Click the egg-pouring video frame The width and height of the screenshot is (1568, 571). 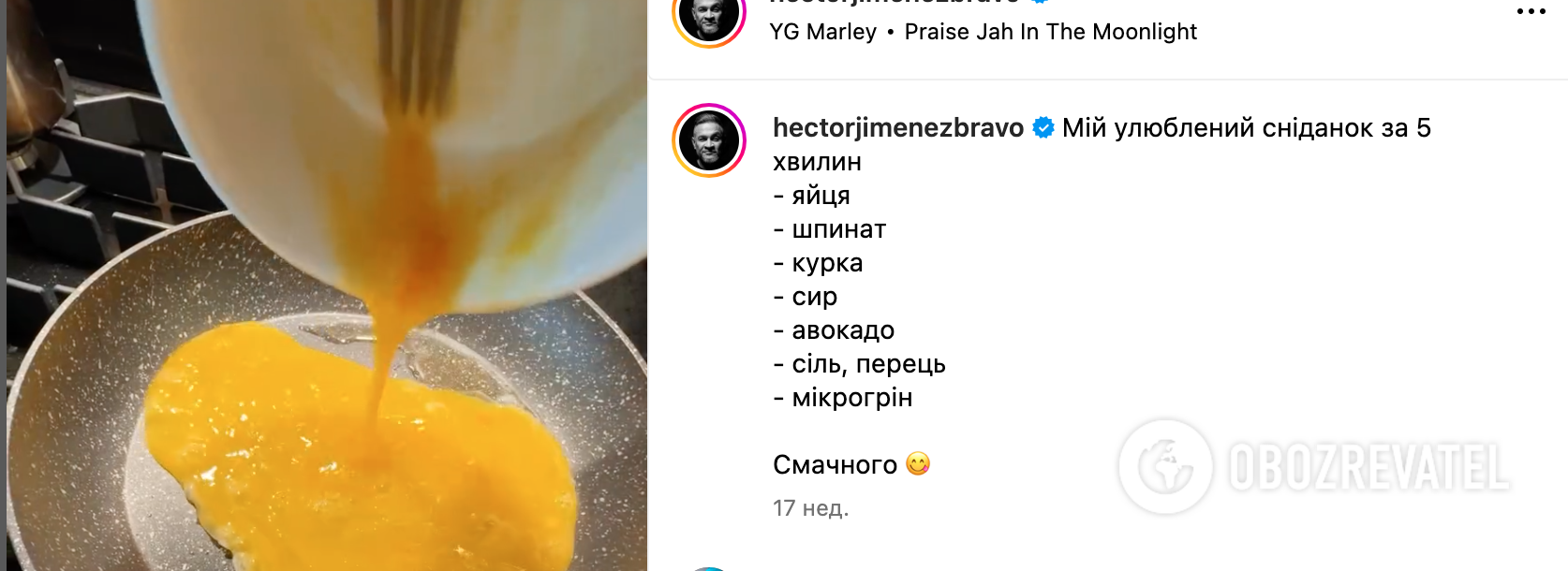coord(327,285)
